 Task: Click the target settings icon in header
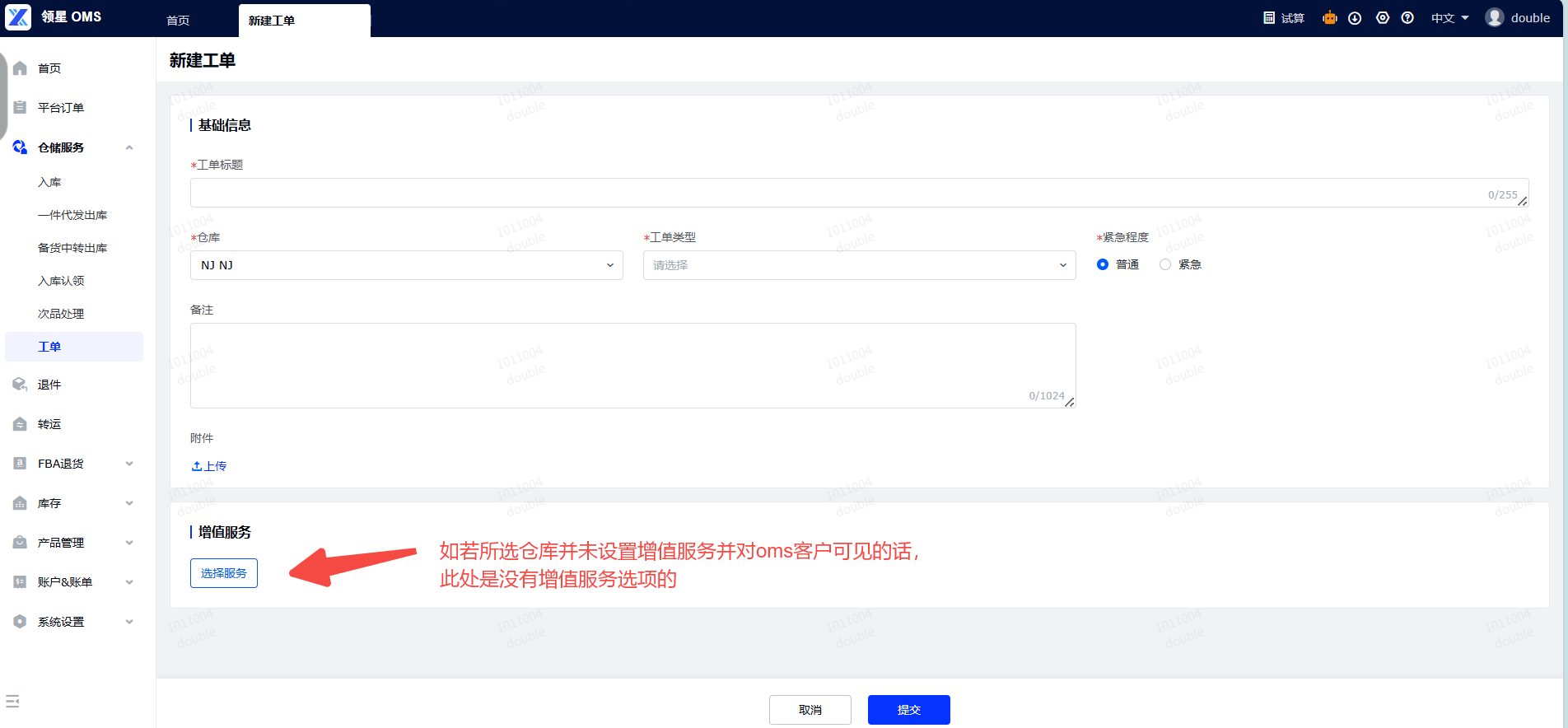pyautogui.click(x=1383, y=18)
